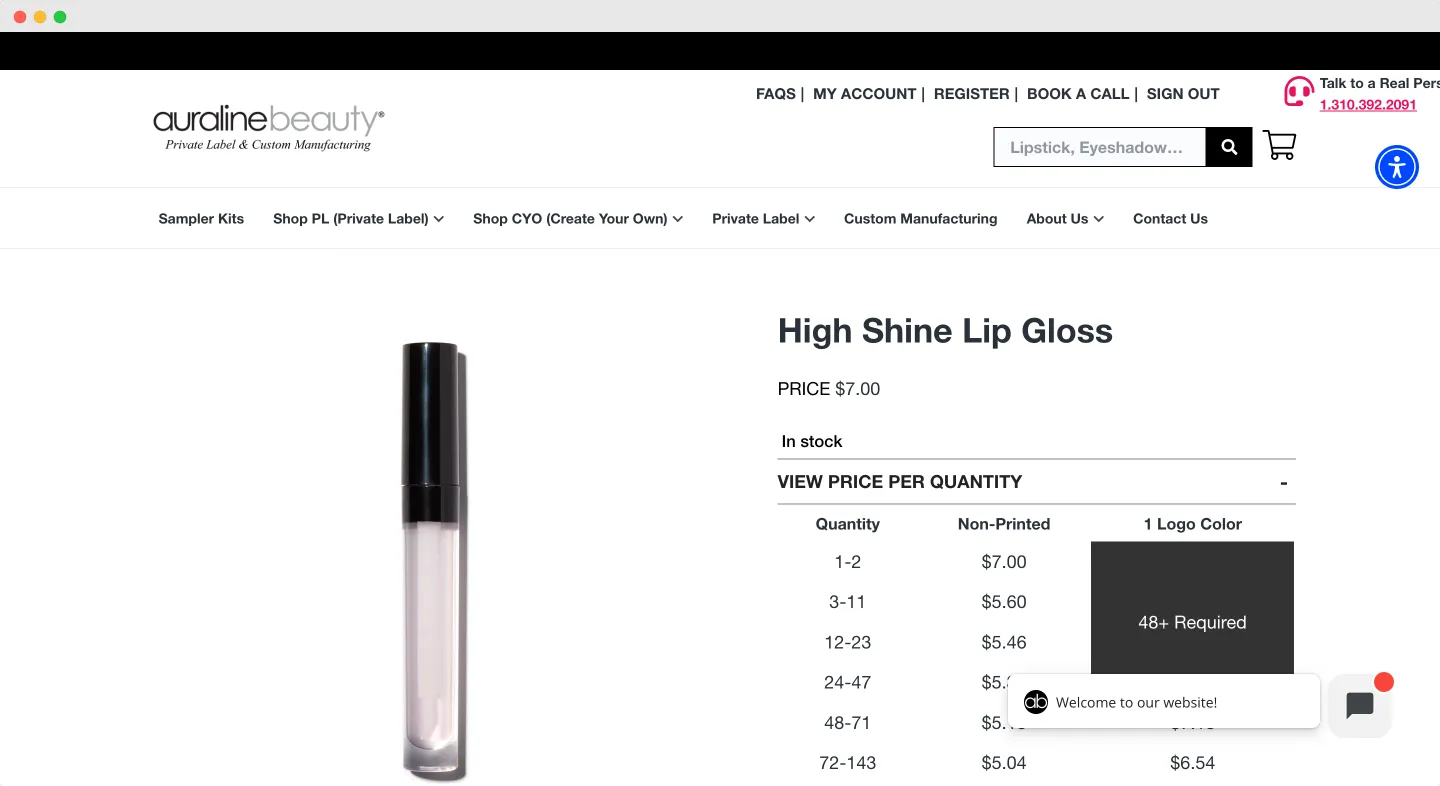Screen dimensions: 1440x786
Task: Open MY ACCOUNT link
Action: [864, 94]
